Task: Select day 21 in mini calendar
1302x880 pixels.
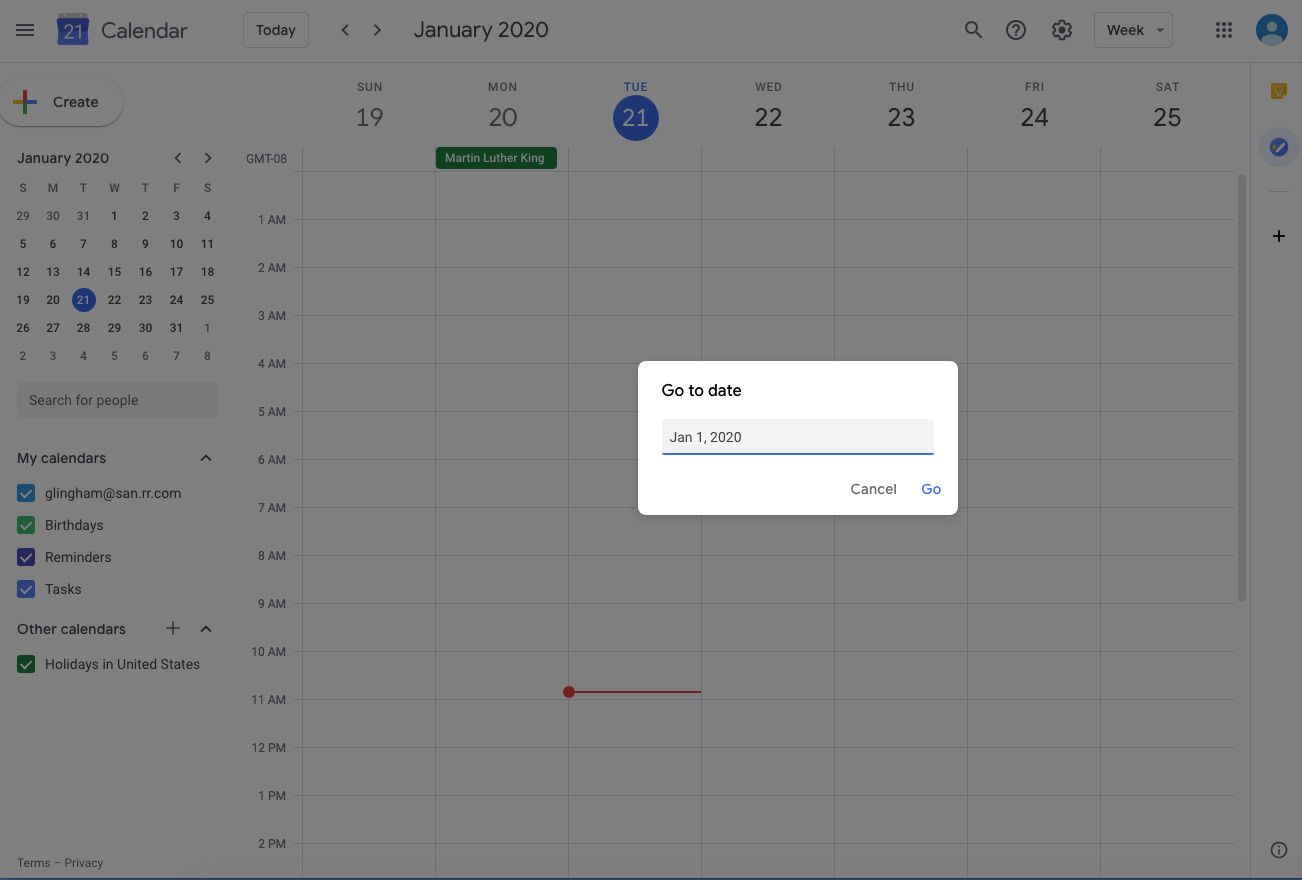Action: tap(84, 299)
